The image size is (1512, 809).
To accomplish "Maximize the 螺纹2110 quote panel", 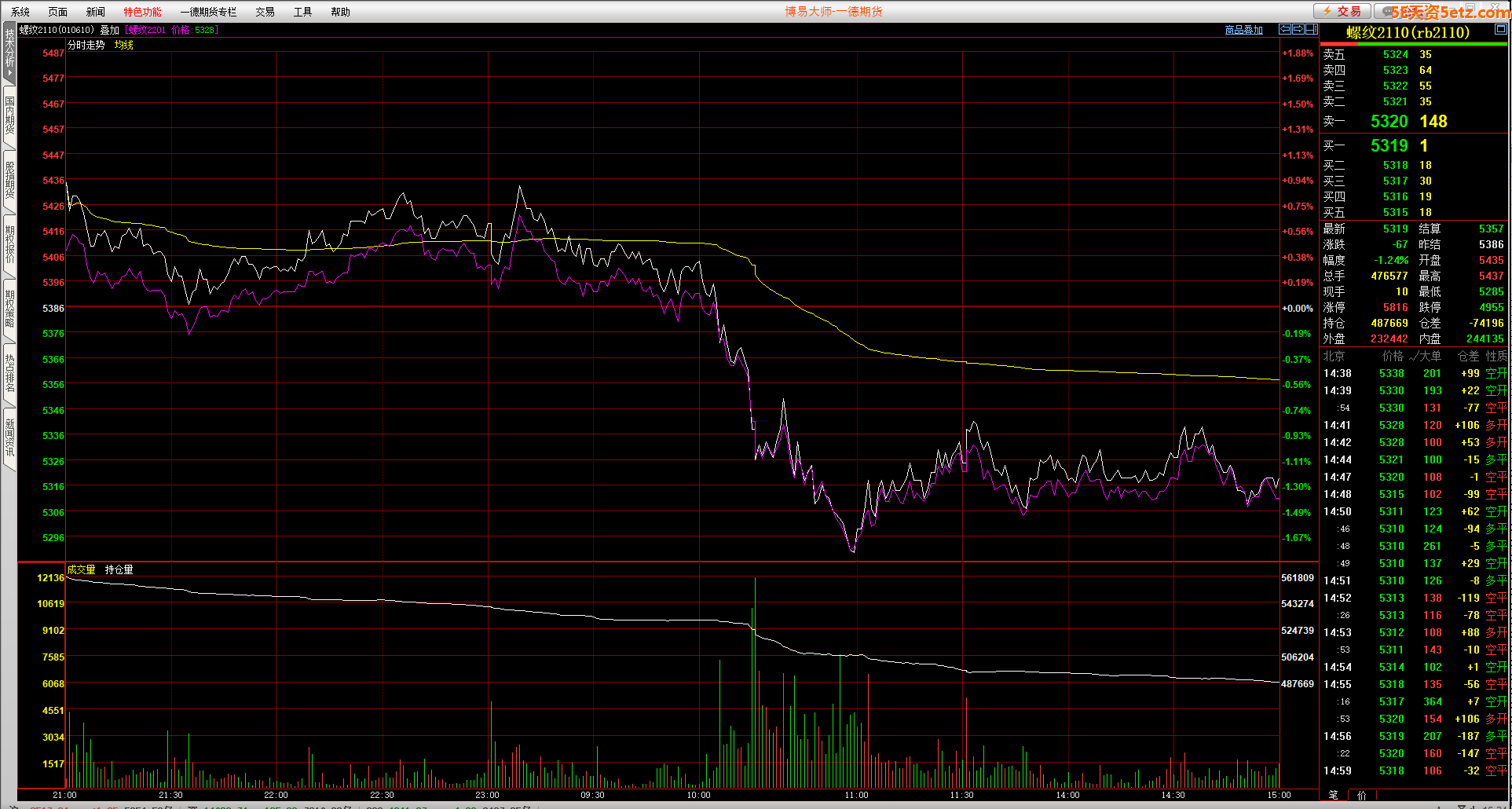I will click(x=1500, y=29).
